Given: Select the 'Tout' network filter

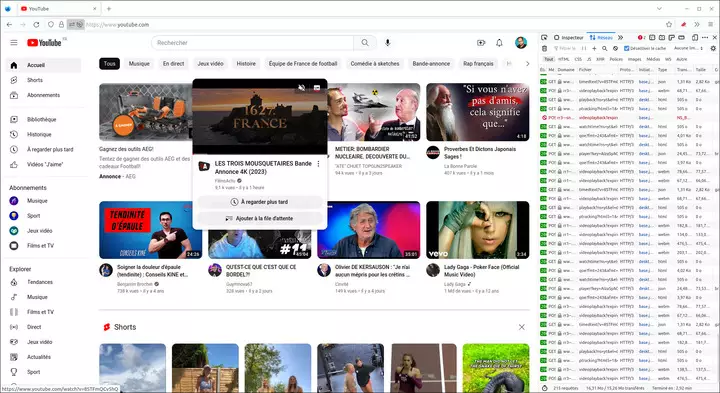Looking at the screenshot, I should tap(549, 59).
